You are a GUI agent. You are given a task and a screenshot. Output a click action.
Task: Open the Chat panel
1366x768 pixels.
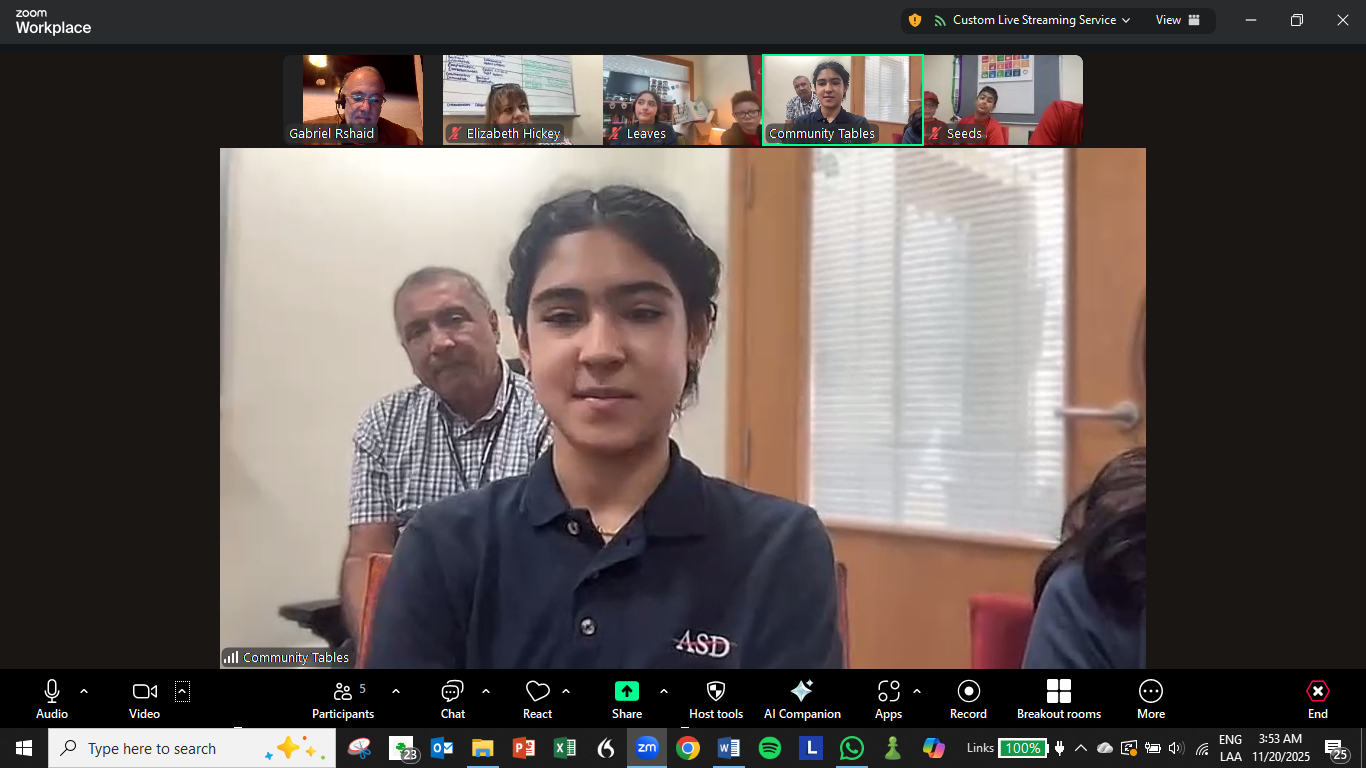(x=453, y=699)
